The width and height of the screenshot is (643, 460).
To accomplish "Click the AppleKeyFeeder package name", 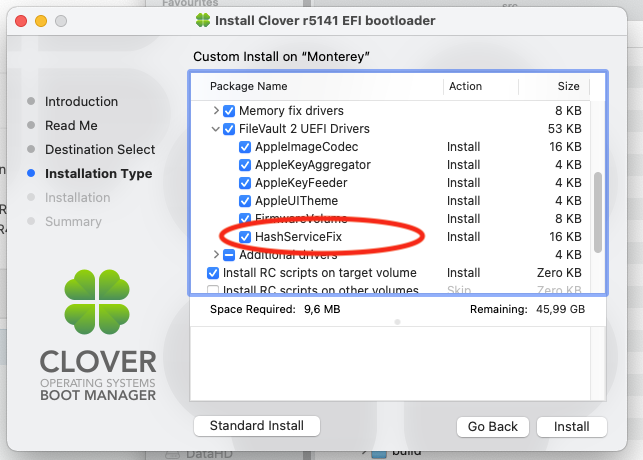I will click(x=301, y=183).
